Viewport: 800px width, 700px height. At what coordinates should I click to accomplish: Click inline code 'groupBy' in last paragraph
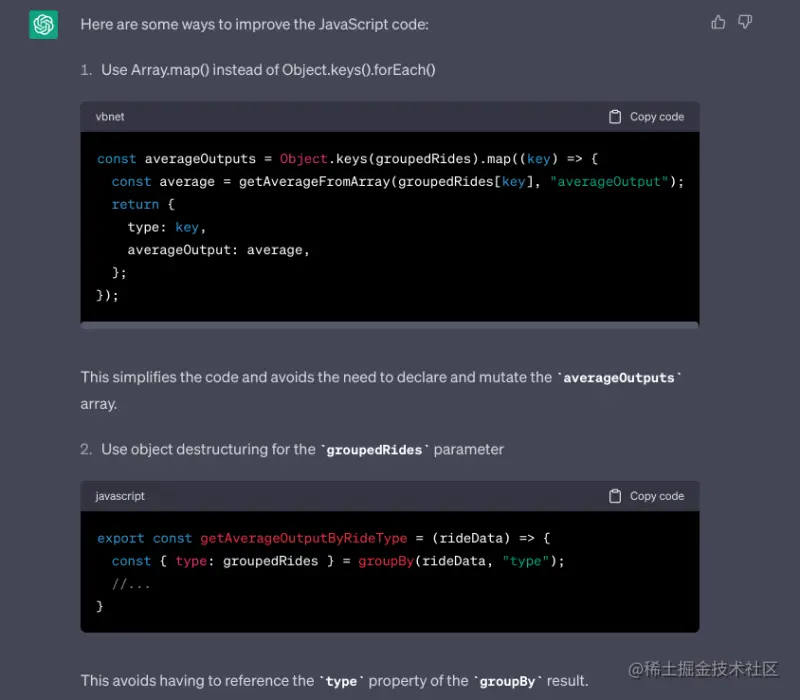tap(507, 681)
